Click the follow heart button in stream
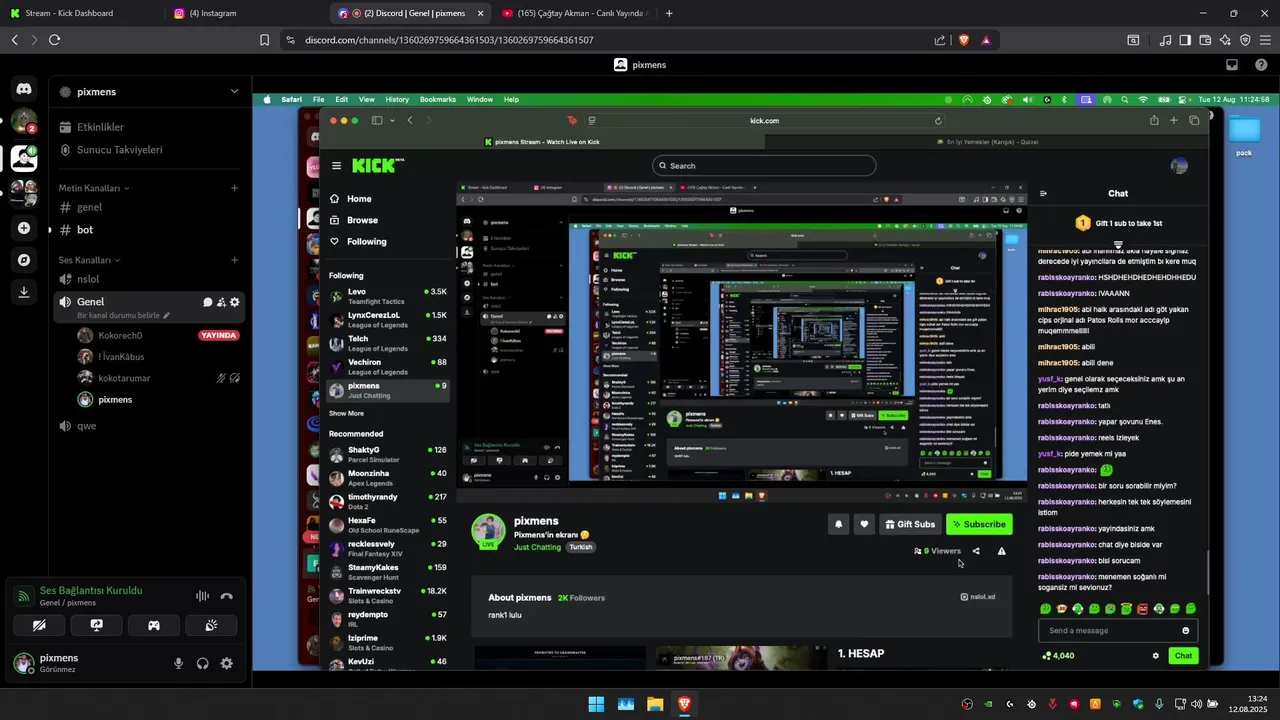1280x720 pixels. tap(864, 524)
